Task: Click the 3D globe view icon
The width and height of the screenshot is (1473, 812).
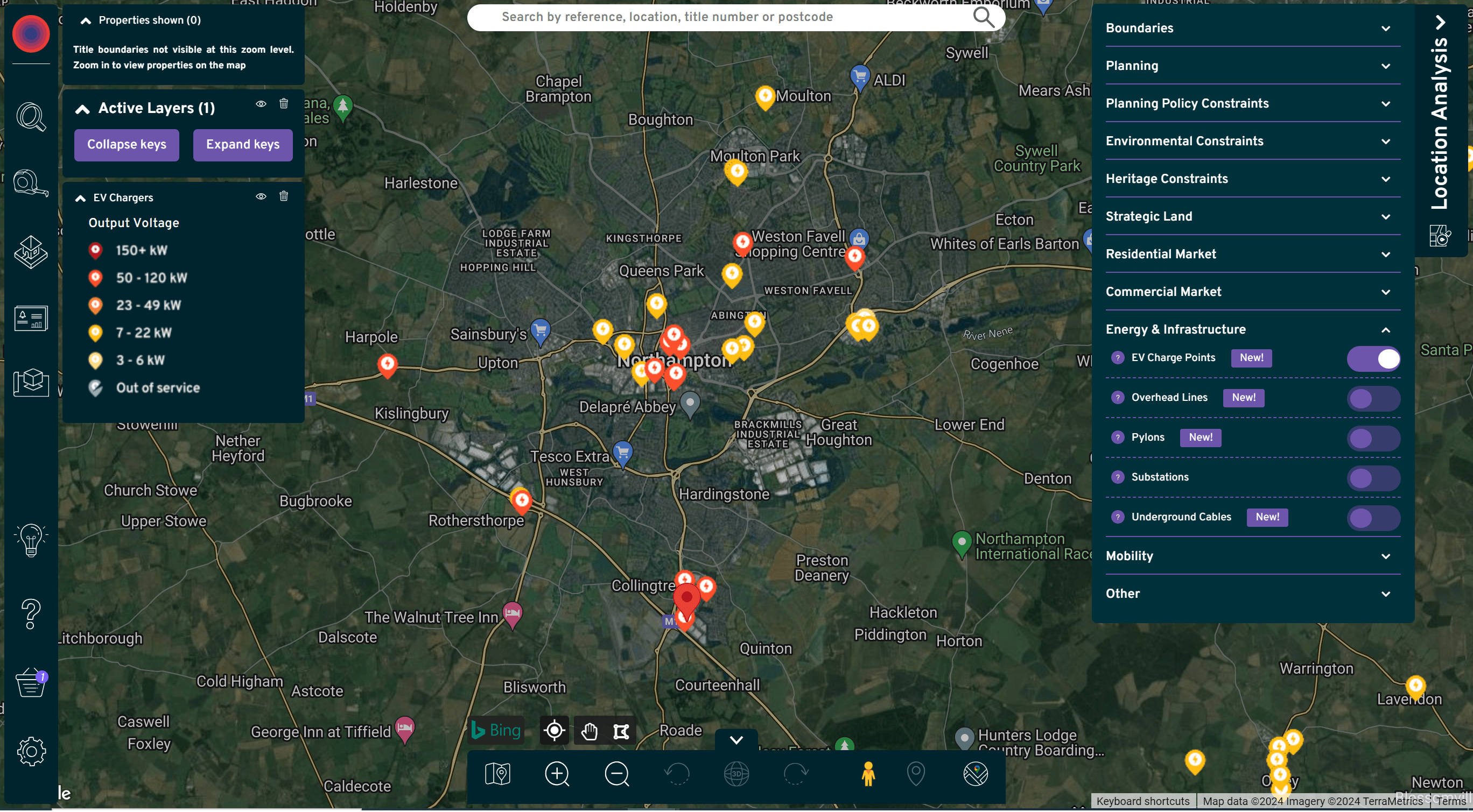Action: coord(736,775)
